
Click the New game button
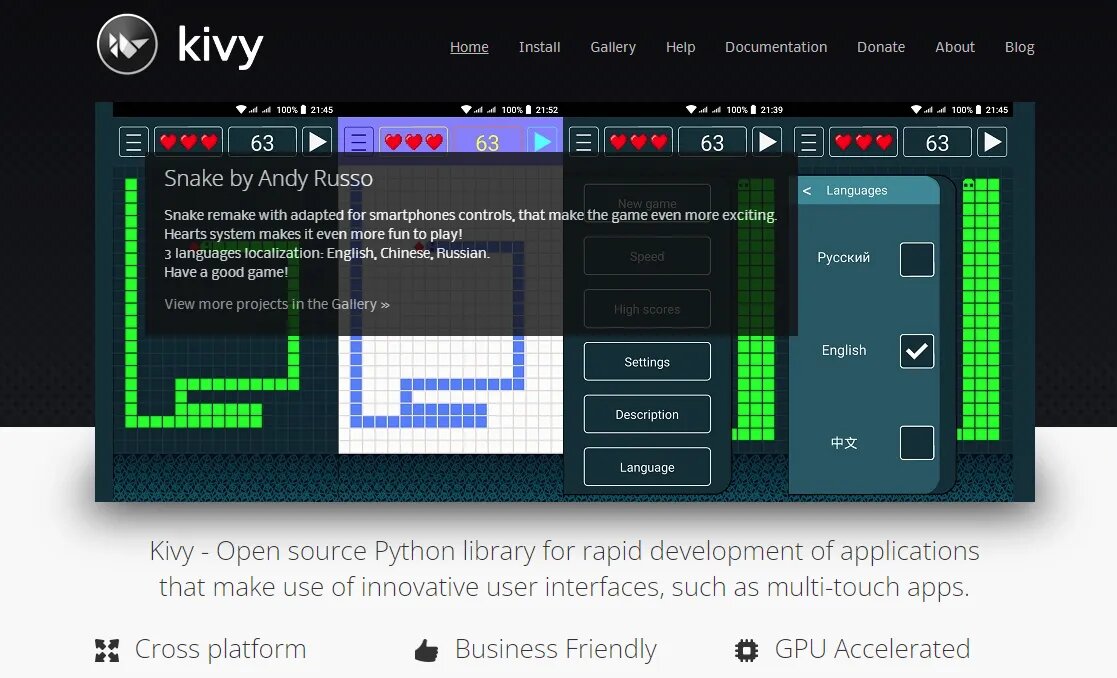coord(647,204)
